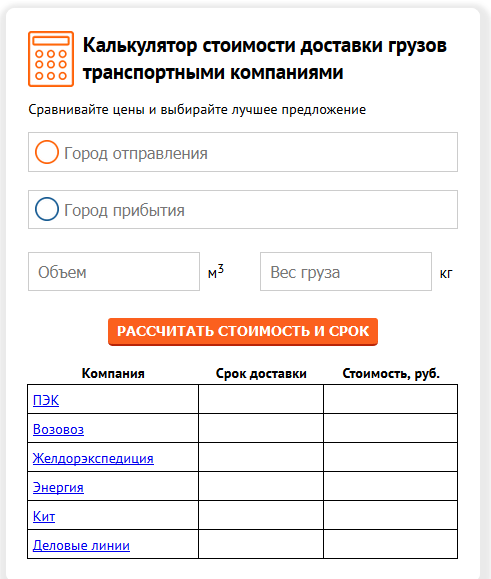Click РАССЧИТАТЬ СТОИМОСТЬ И СРОК button
The width and height of the screenshot is (491, 579).
243,332
